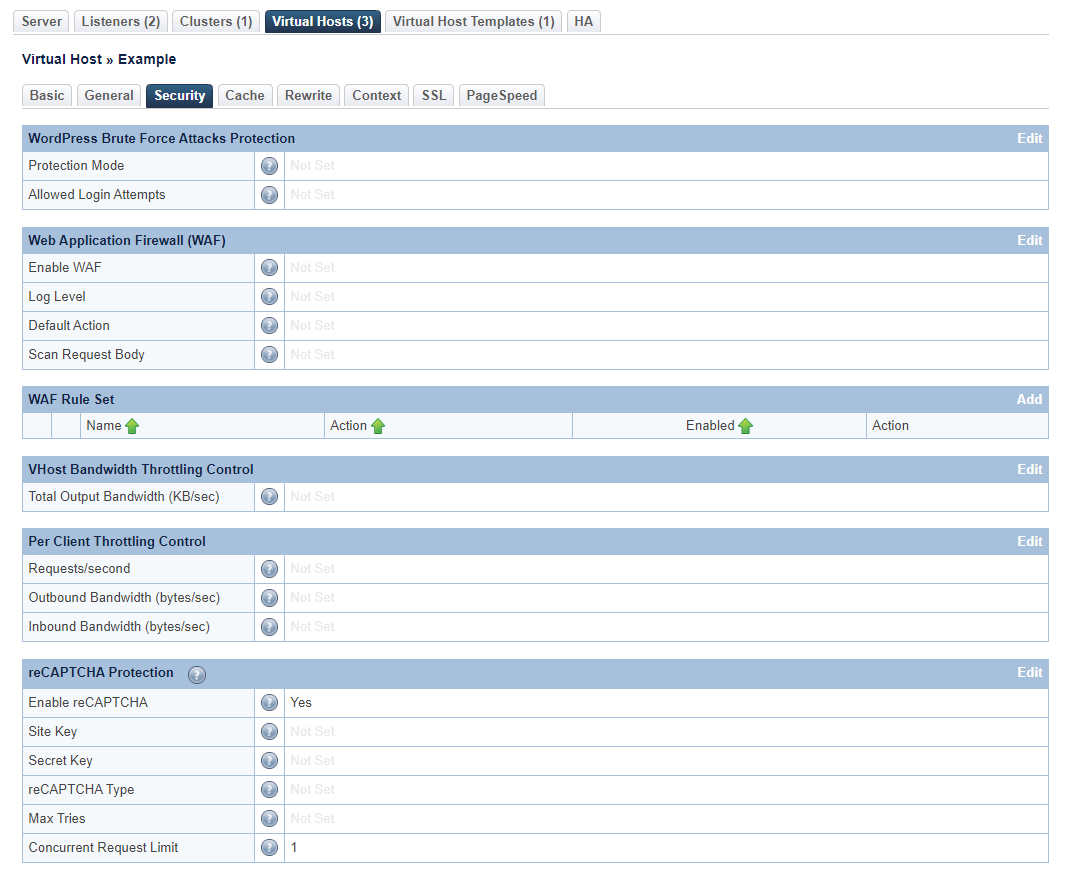The width and height of the screenshot is (1068, 871).
Task: Edit the reCAPTCHA Protection settings
Action: point(1029,673)
